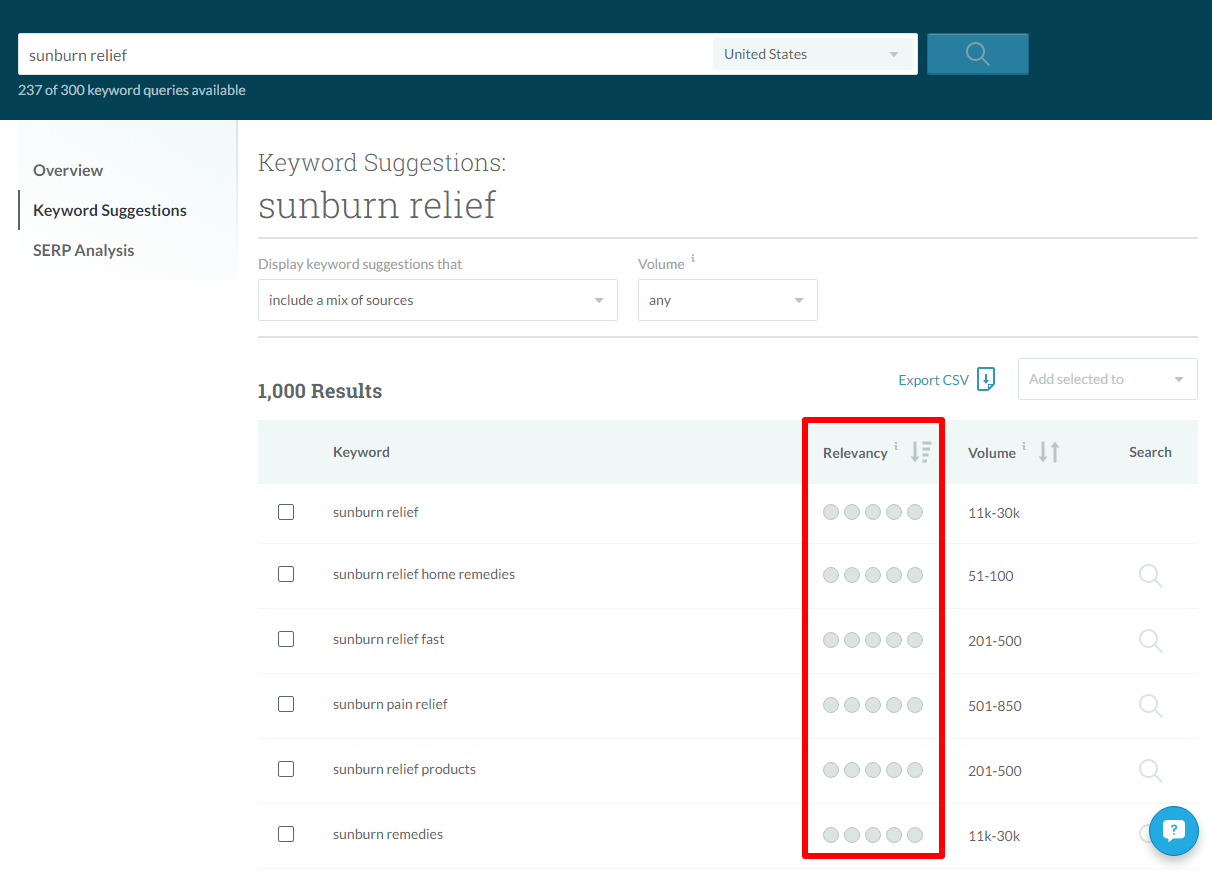Click the Export CSV download icon
Image resolution: width=1212 pixels, height=872 pixels.
point(986,379)
